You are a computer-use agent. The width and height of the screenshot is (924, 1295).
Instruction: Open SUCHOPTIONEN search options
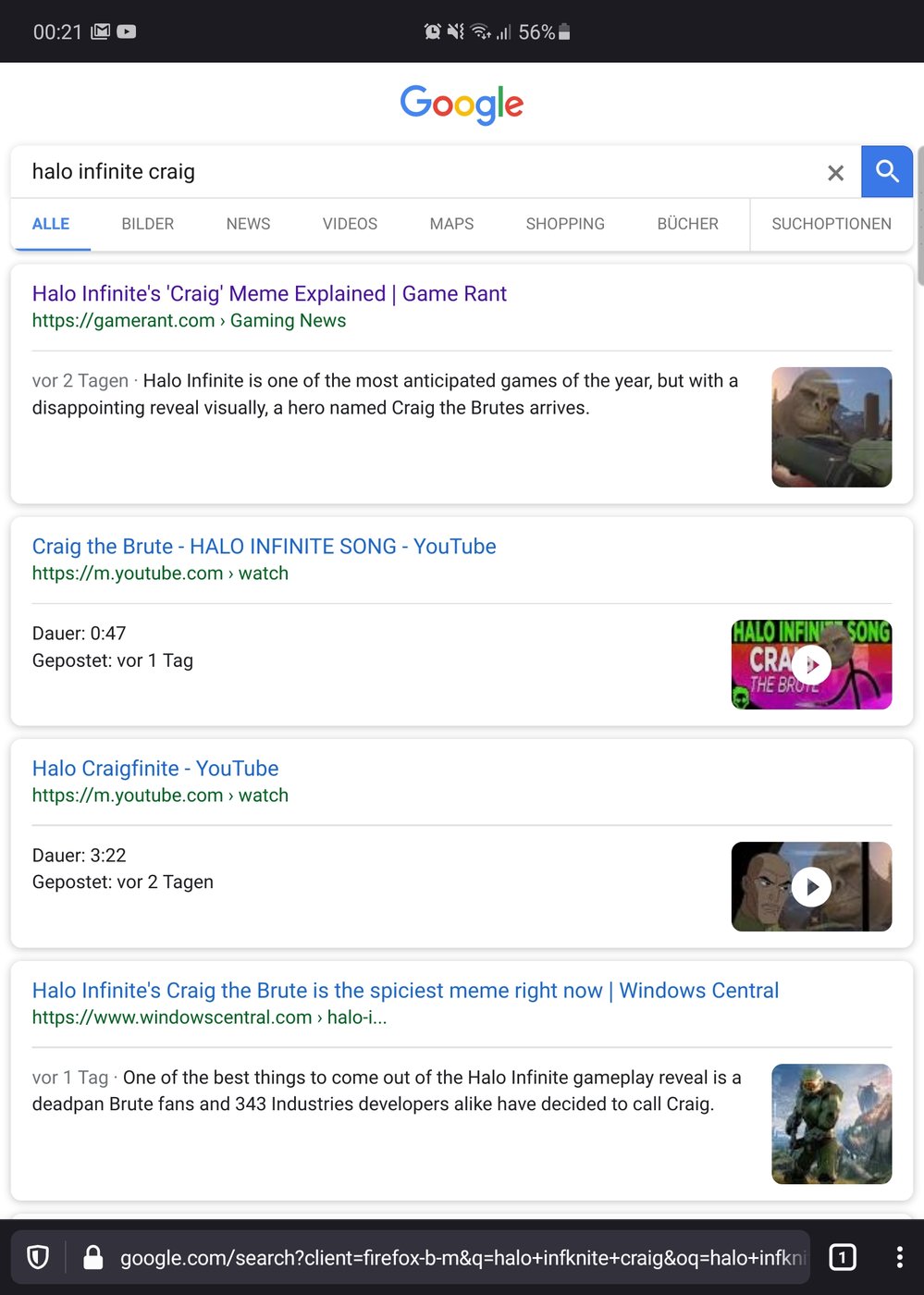pos(832,224)
